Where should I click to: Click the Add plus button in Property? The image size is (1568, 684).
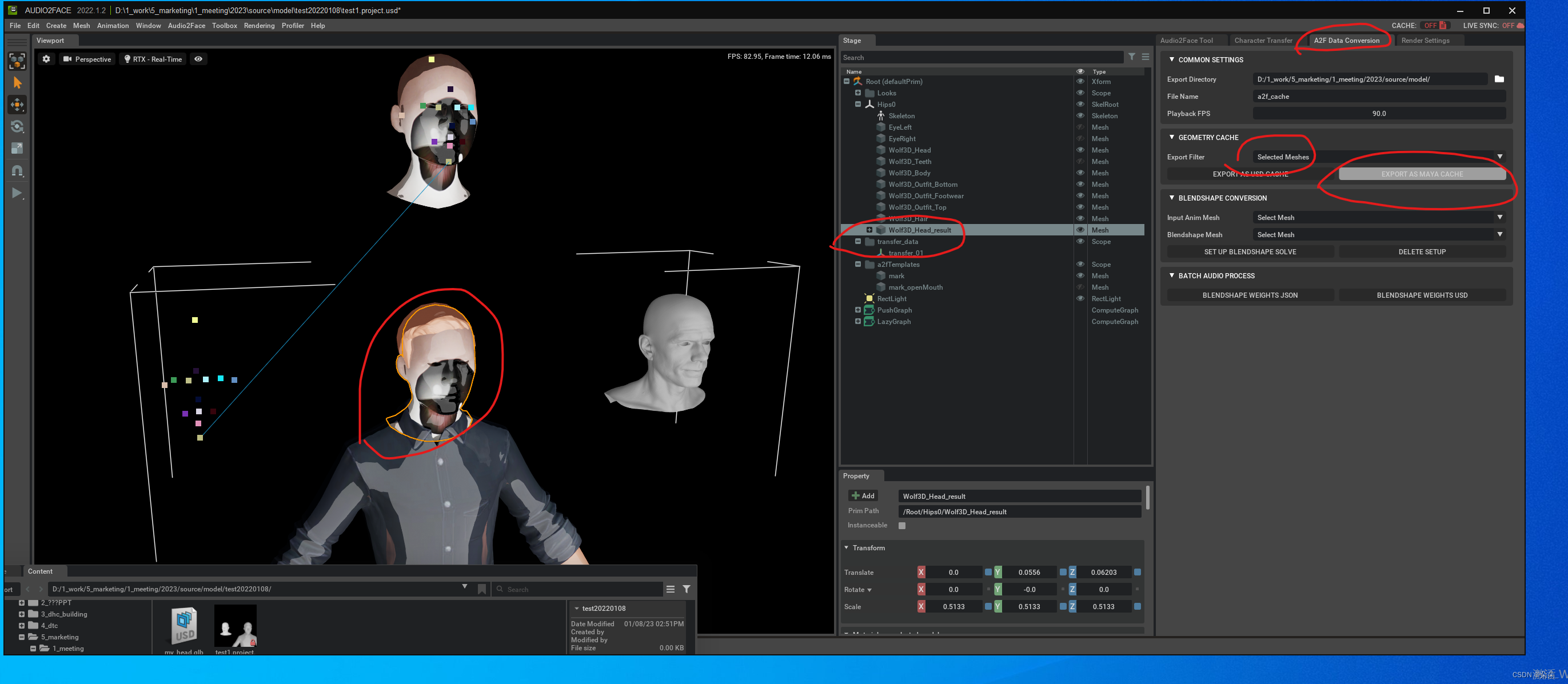(x=863, y=496)
